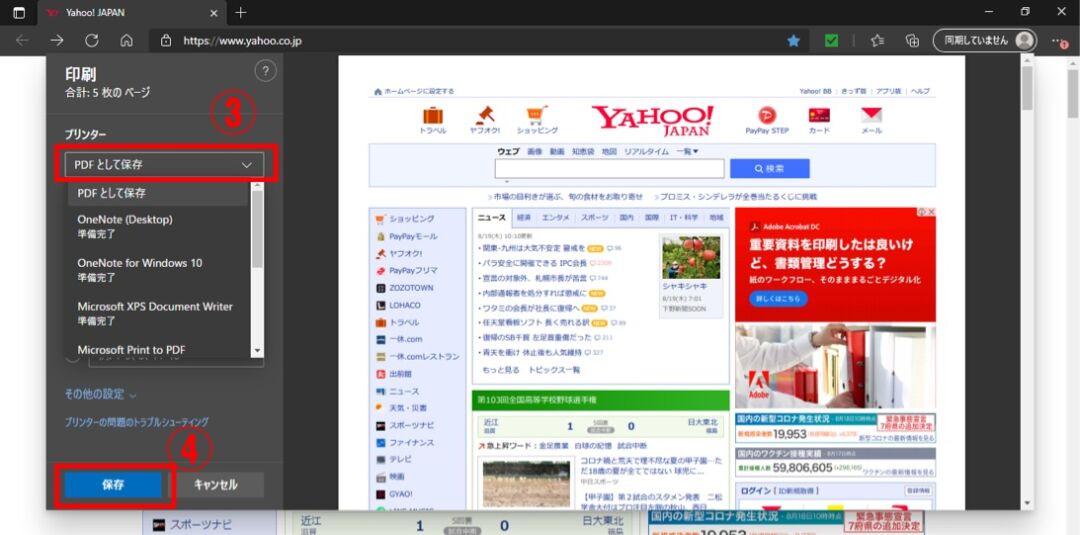Click the YAHOO! JAPAN logo in preview
Screen dimensions: 1080x535
click(x=652, y=120)
